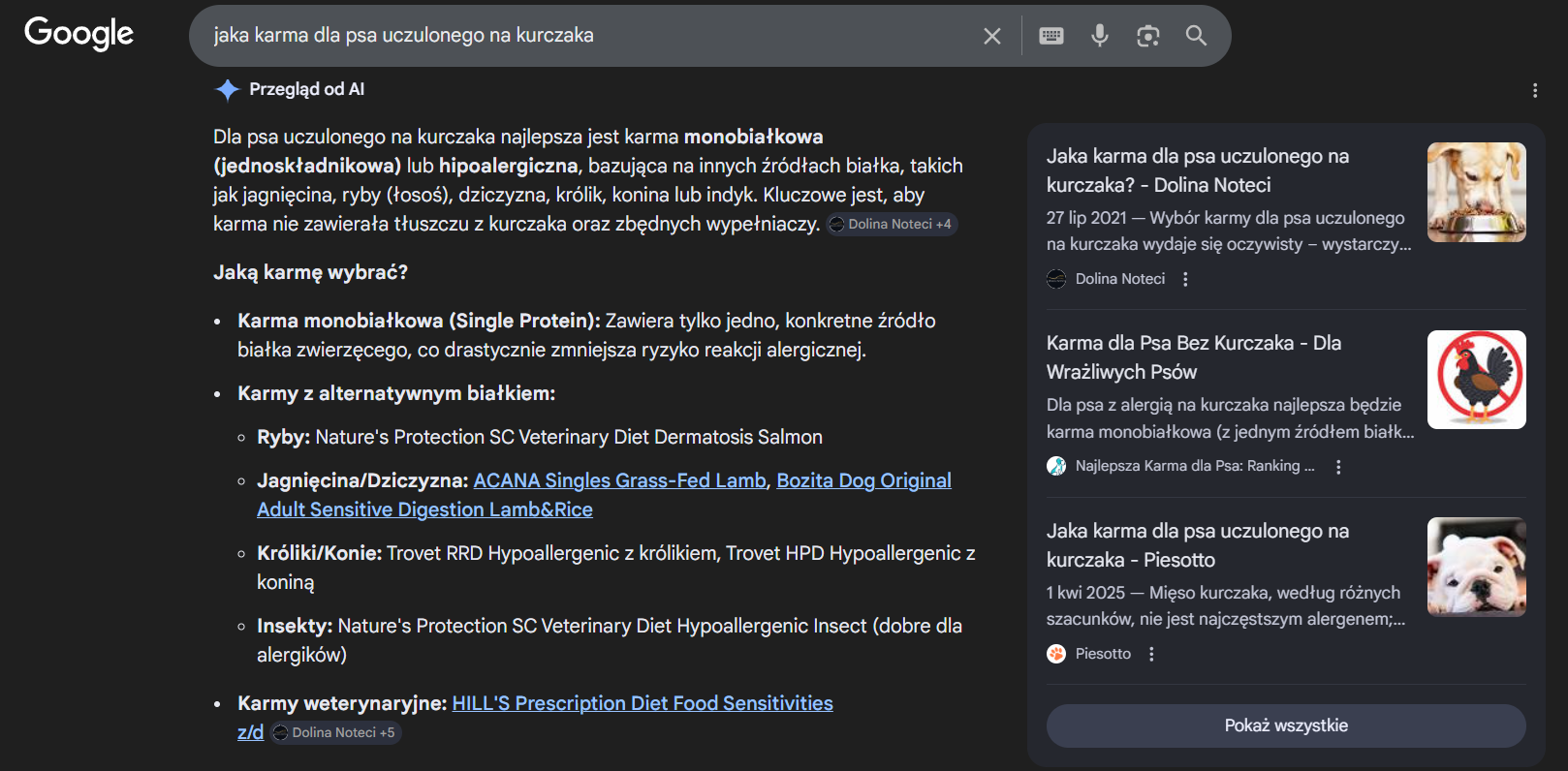1568x771 pixels.
Task: Click the Piesotto site favicon
Action: [x=1056, y=654]
